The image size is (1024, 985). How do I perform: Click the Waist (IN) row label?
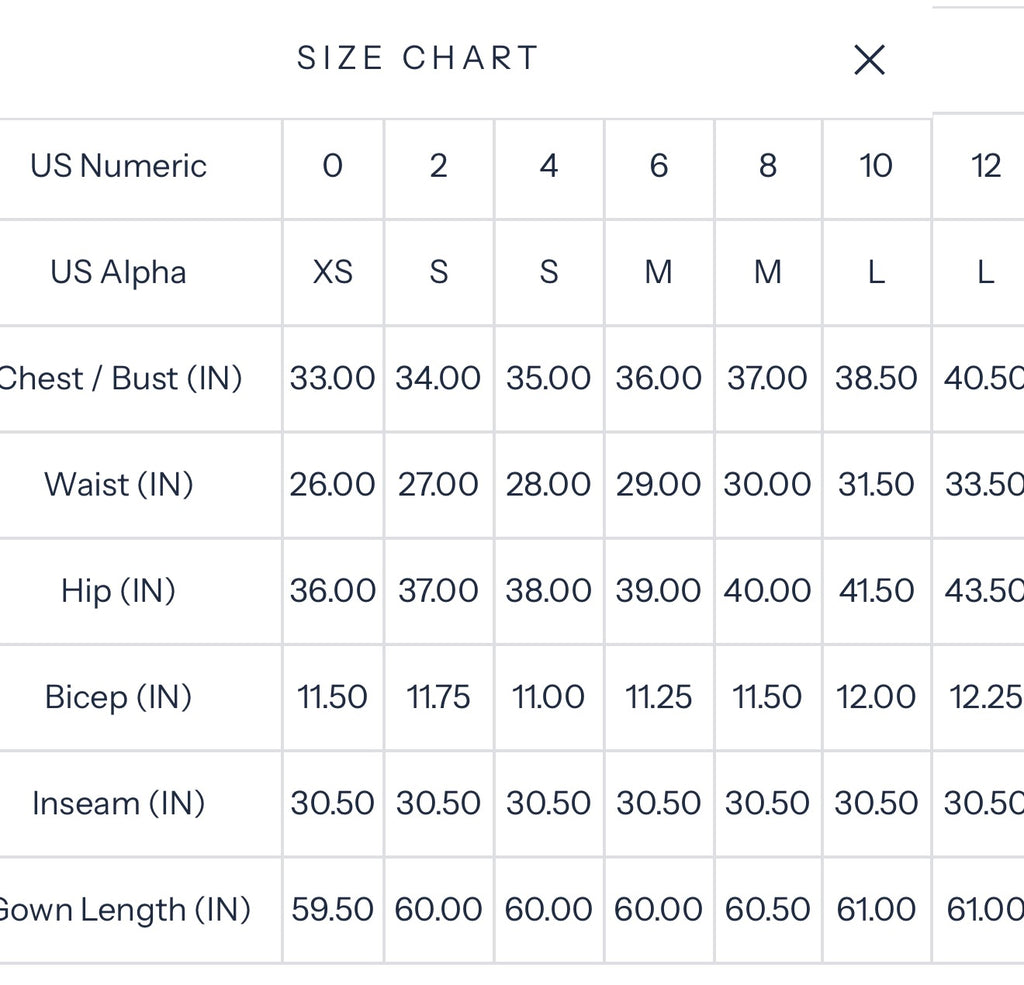click(119, 485)
